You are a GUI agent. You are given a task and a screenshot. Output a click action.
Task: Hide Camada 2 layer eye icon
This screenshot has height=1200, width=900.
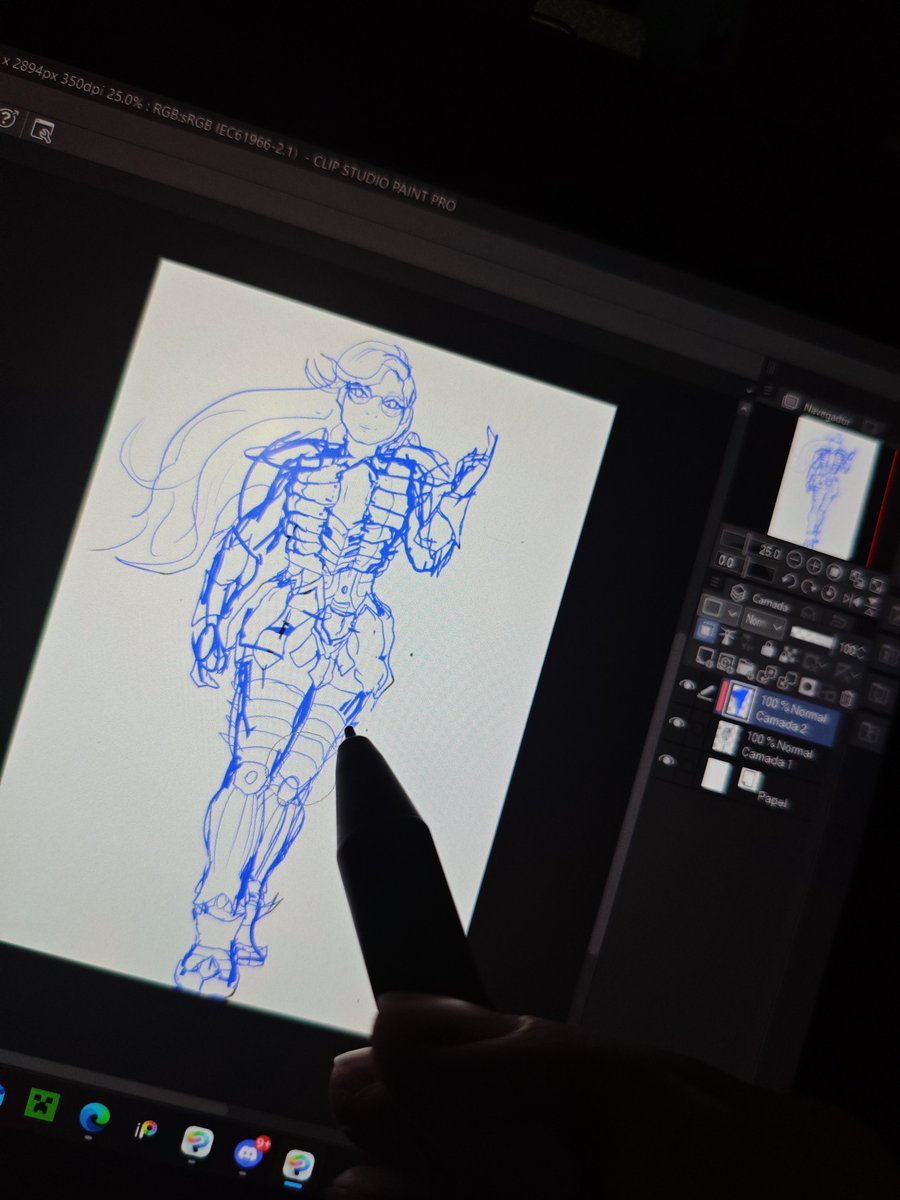pyautogui.click(x=687, y=685)
